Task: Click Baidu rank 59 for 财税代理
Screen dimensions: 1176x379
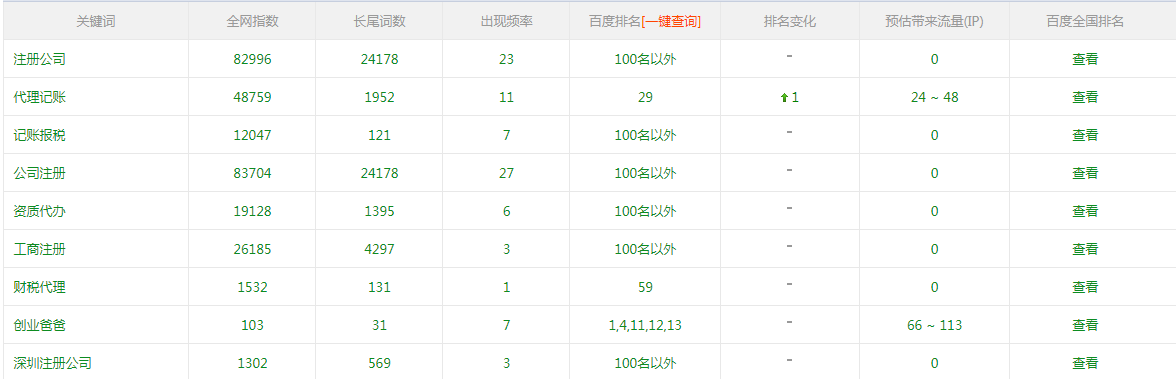Action: (645, 287)
